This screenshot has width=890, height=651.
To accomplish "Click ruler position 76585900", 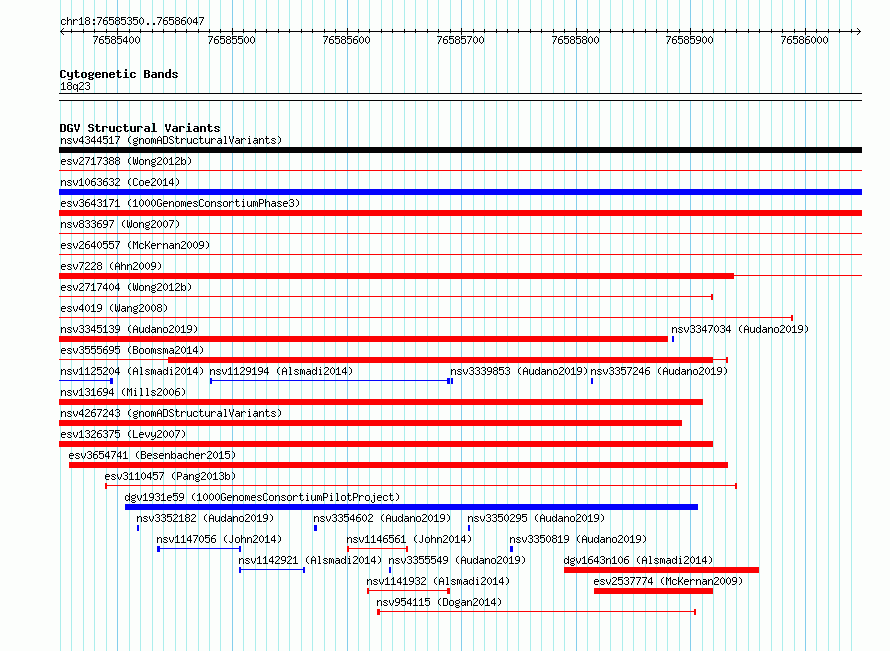I will pyautogui.click(x=690, y=40).
